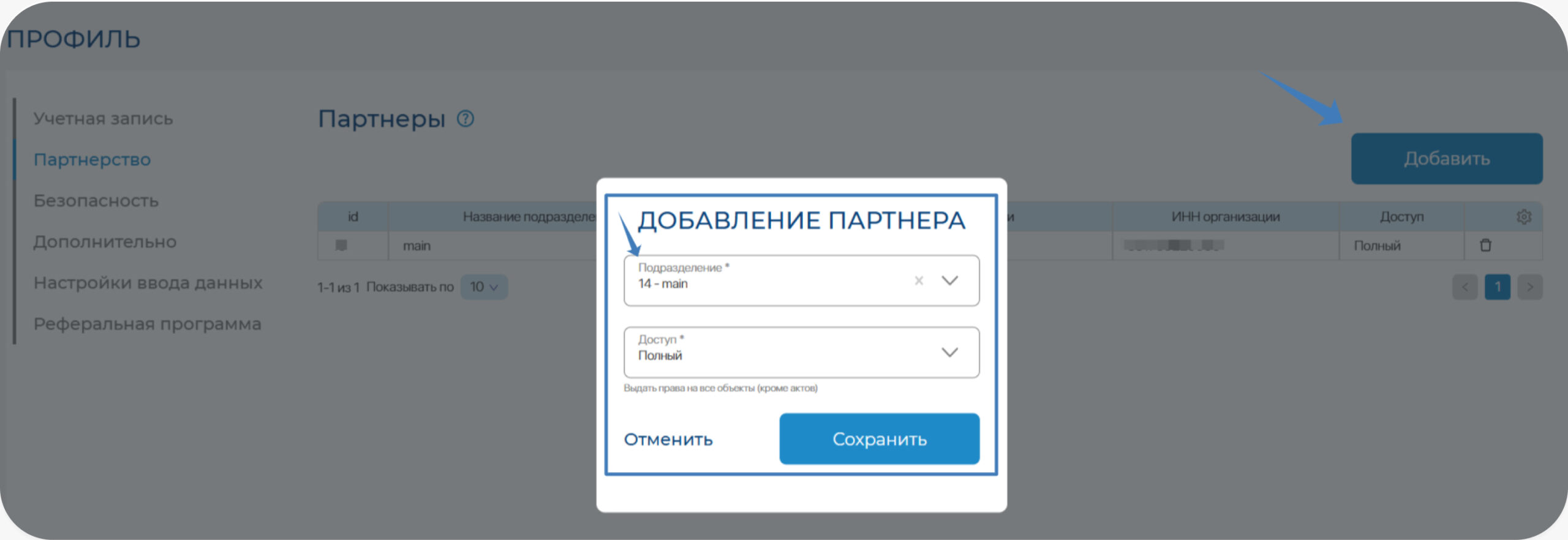This screenshot has height=540, width=1568.
Task: Open Безопасность section in sidebar
Action: pyautogui.click(x=96, y=201)
